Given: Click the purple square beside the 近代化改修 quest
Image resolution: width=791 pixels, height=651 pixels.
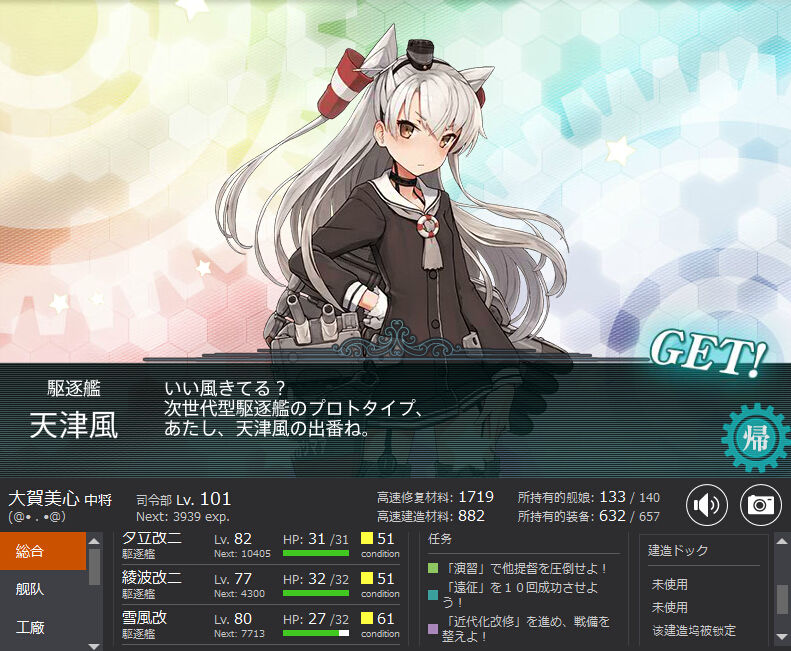Looking at the screenshot, I should [x=433, y=629].
